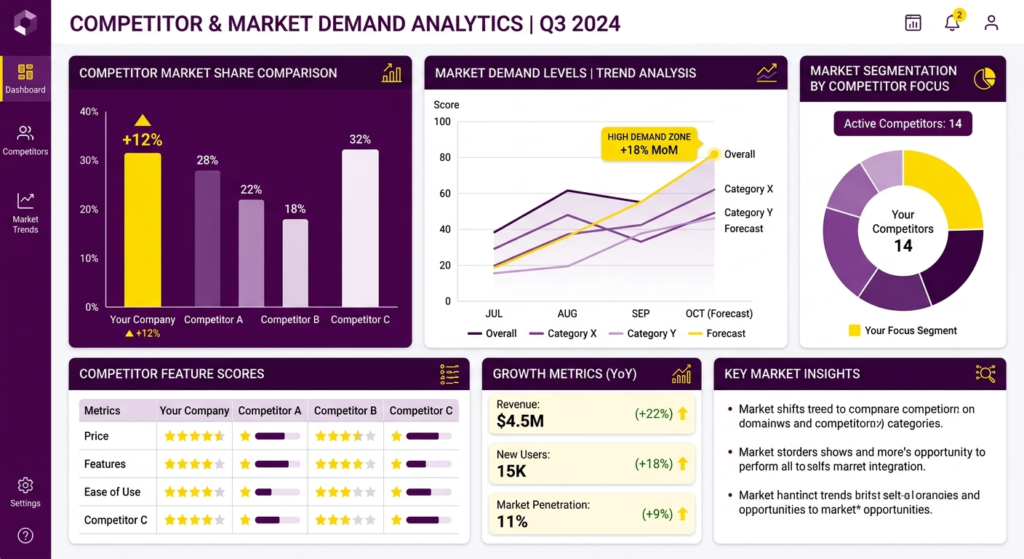1024x559 pixels.
Task: Click Your Focus Segment yellow legend swatch
Action: (854, 330)
